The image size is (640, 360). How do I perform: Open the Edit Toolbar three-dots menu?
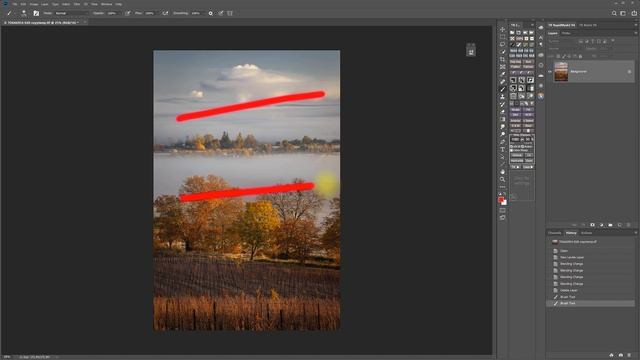tap(502, 187)
